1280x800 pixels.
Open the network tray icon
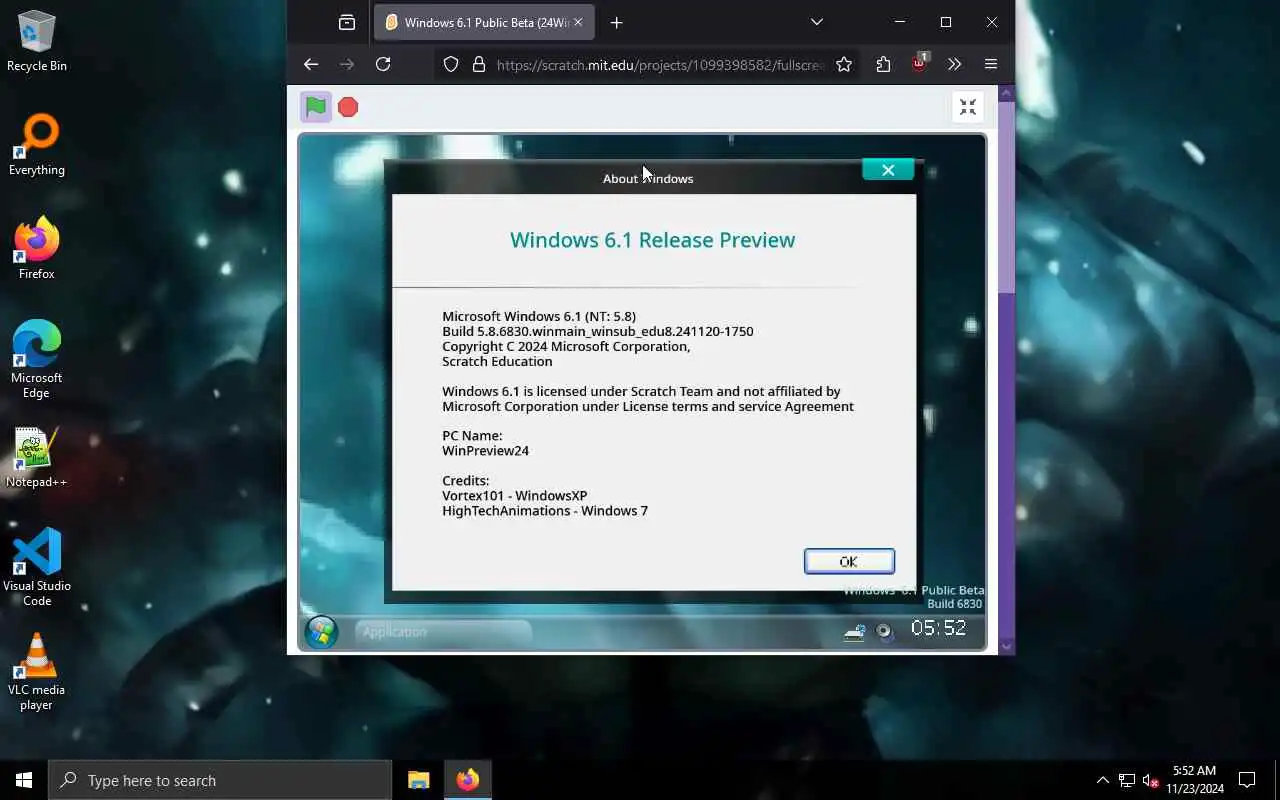point(1127,780)
